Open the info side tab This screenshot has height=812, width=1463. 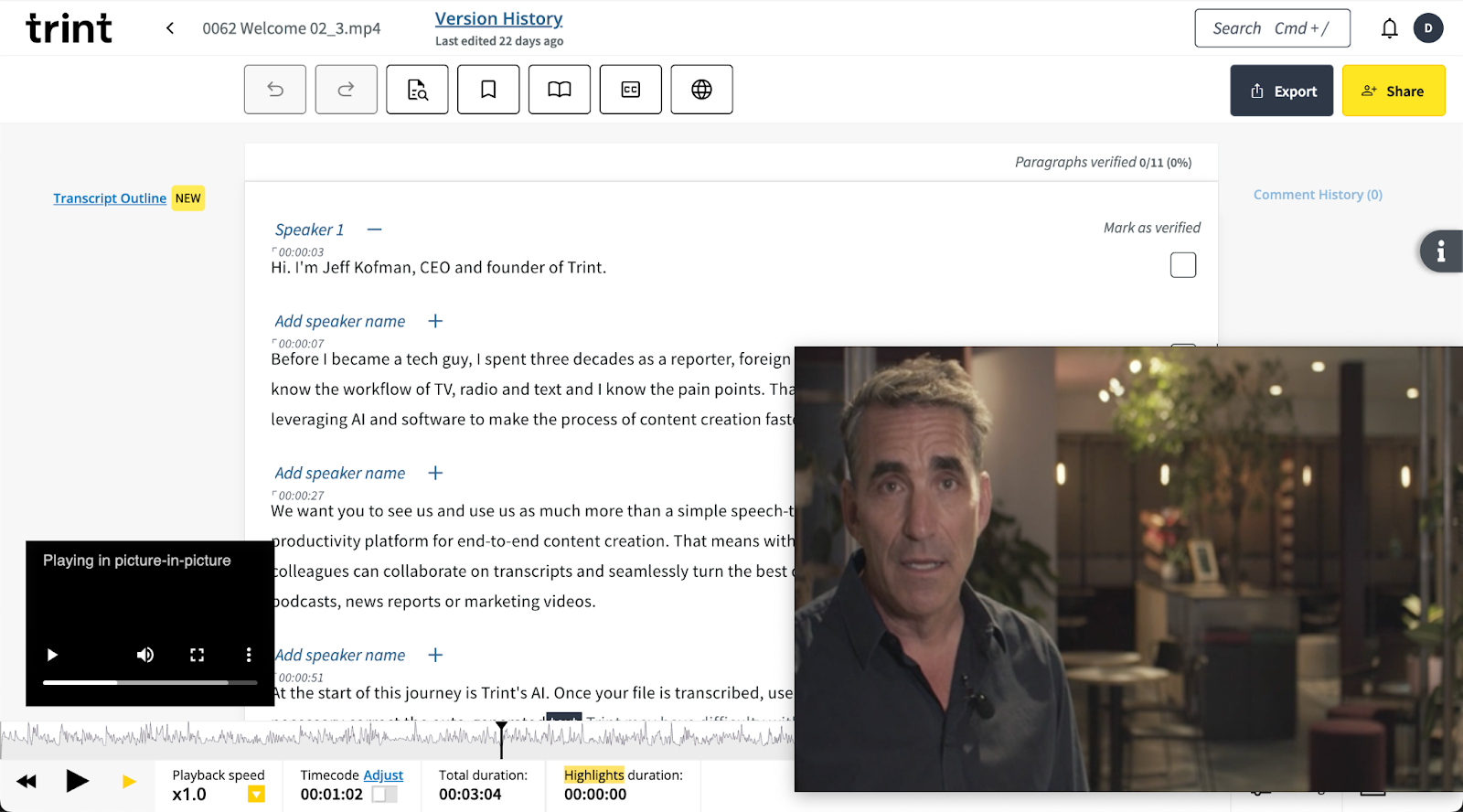pyautogui.click(x=1441, y=251)
